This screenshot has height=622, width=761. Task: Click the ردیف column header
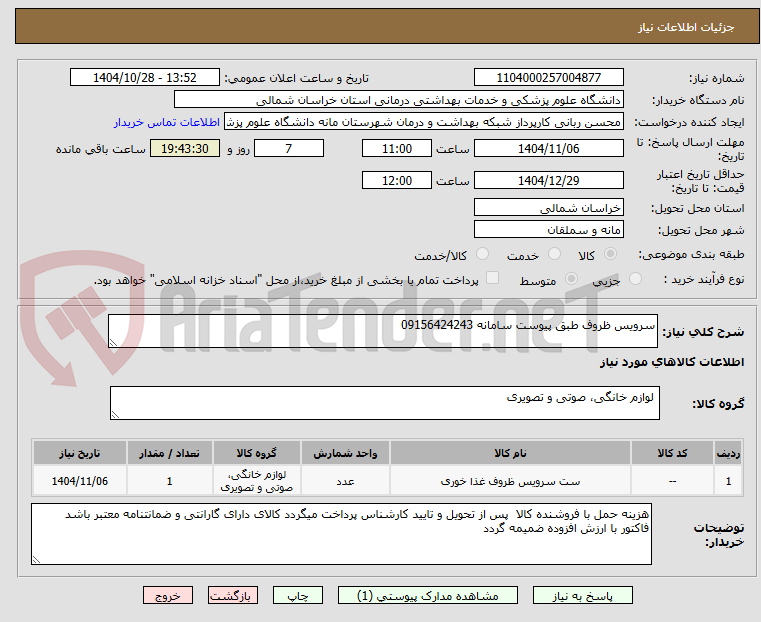[x=728, y=453]
